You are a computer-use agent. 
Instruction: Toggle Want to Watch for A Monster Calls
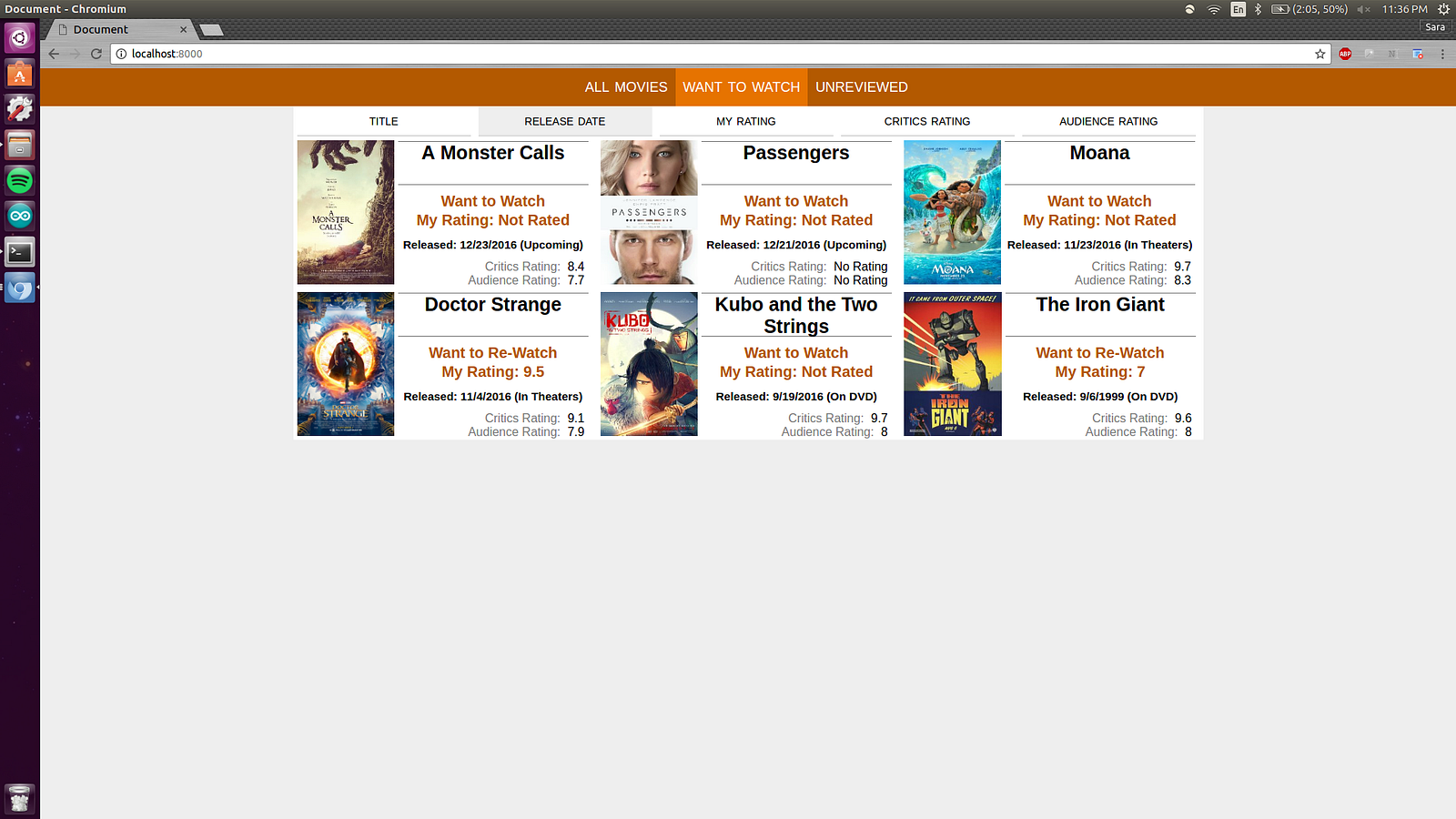(x=493, y=201)
